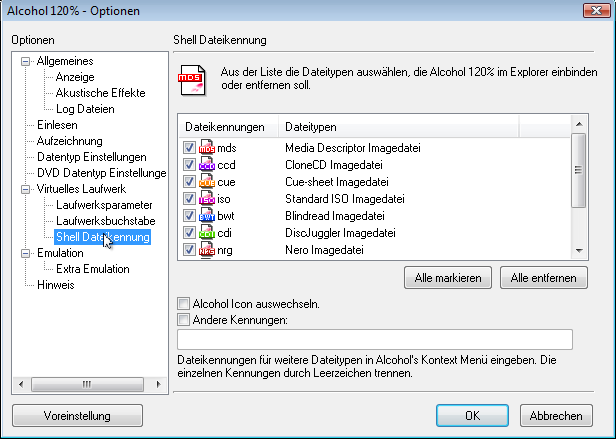Select 'Media Descriptor Imagedatei' row text
The height and width of the screenshot is (439, 616).
(x=353, y=148)
